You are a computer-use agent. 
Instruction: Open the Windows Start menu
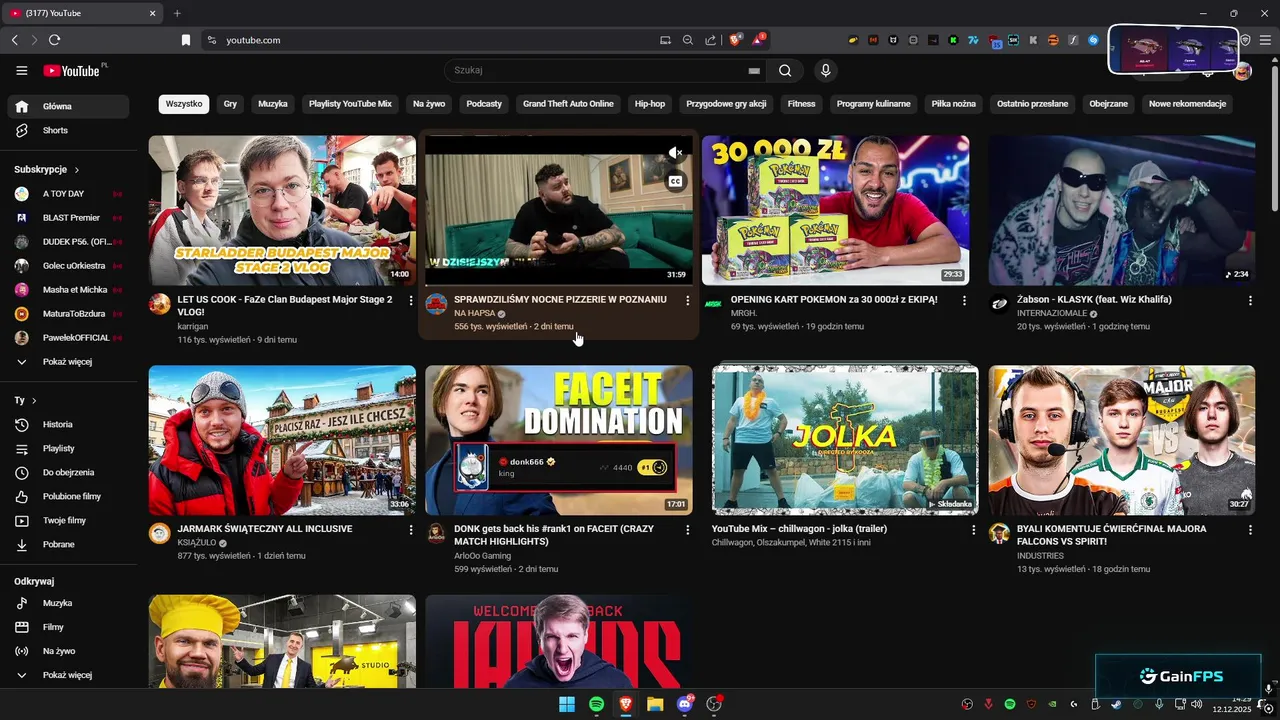(x=567, y=704)
